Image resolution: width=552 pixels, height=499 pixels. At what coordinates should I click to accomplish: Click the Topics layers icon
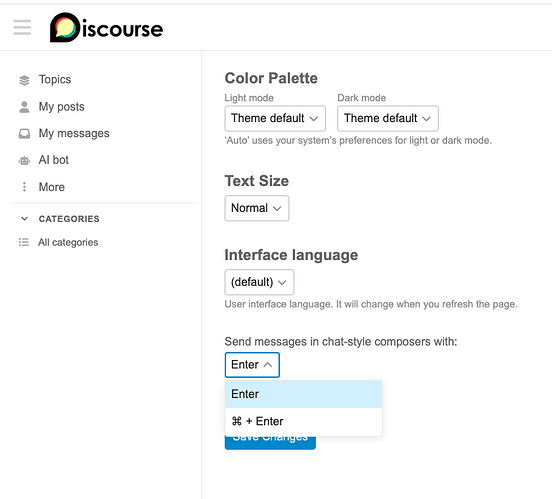click(x=24, y=80)
